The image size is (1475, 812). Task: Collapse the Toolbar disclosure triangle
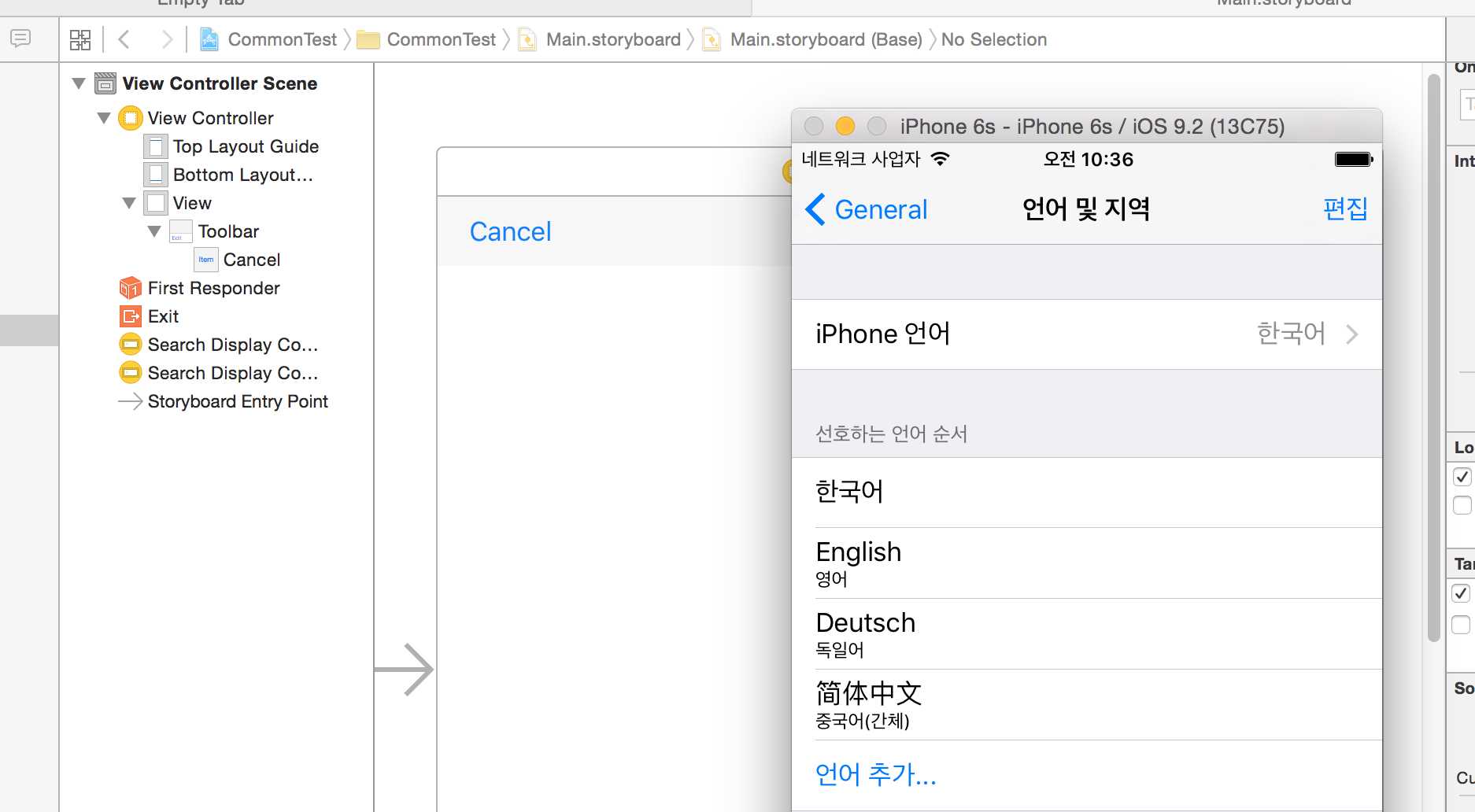click(x=154, y=231)
